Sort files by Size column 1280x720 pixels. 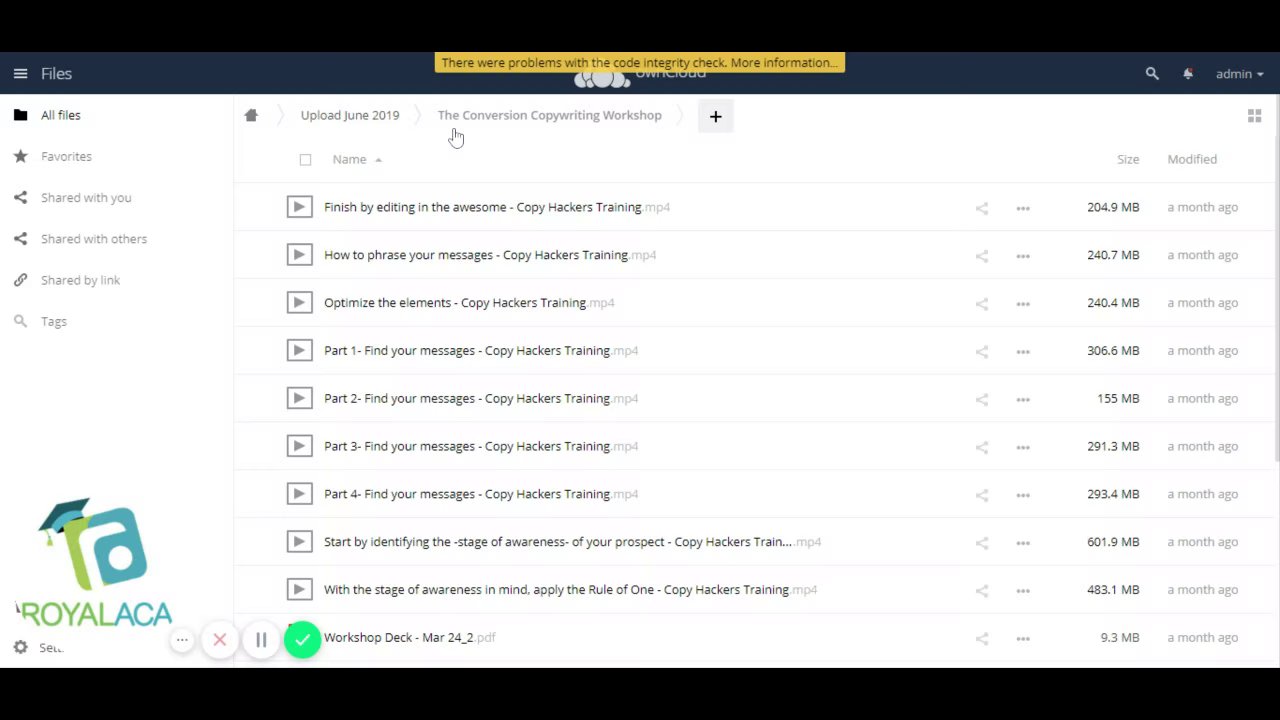pyautogui.click(x=1128, y=159)
